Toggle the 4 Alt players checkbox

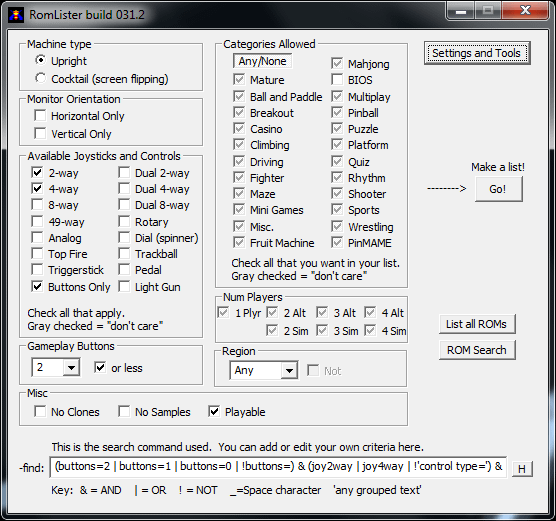pyautogui.click(x=370, y=312)
